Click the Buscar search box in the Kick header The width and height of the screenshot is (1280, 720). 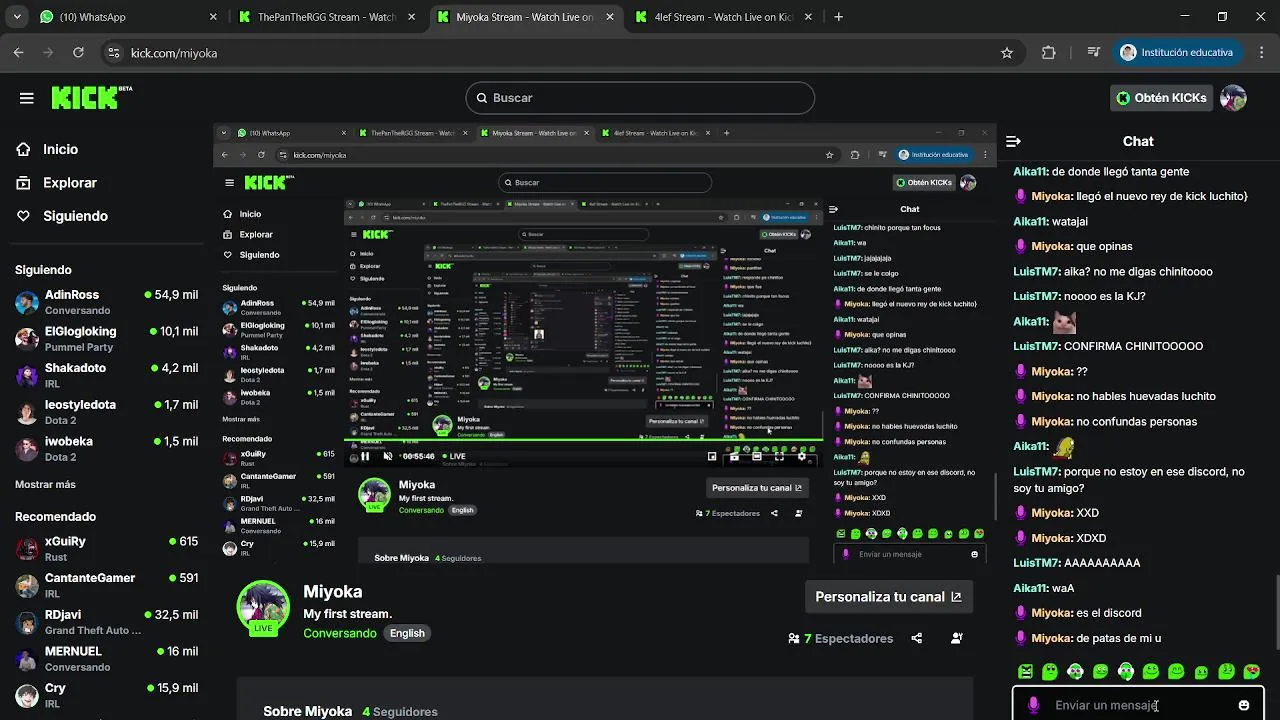pyautogui.click(x=640, y=98)
